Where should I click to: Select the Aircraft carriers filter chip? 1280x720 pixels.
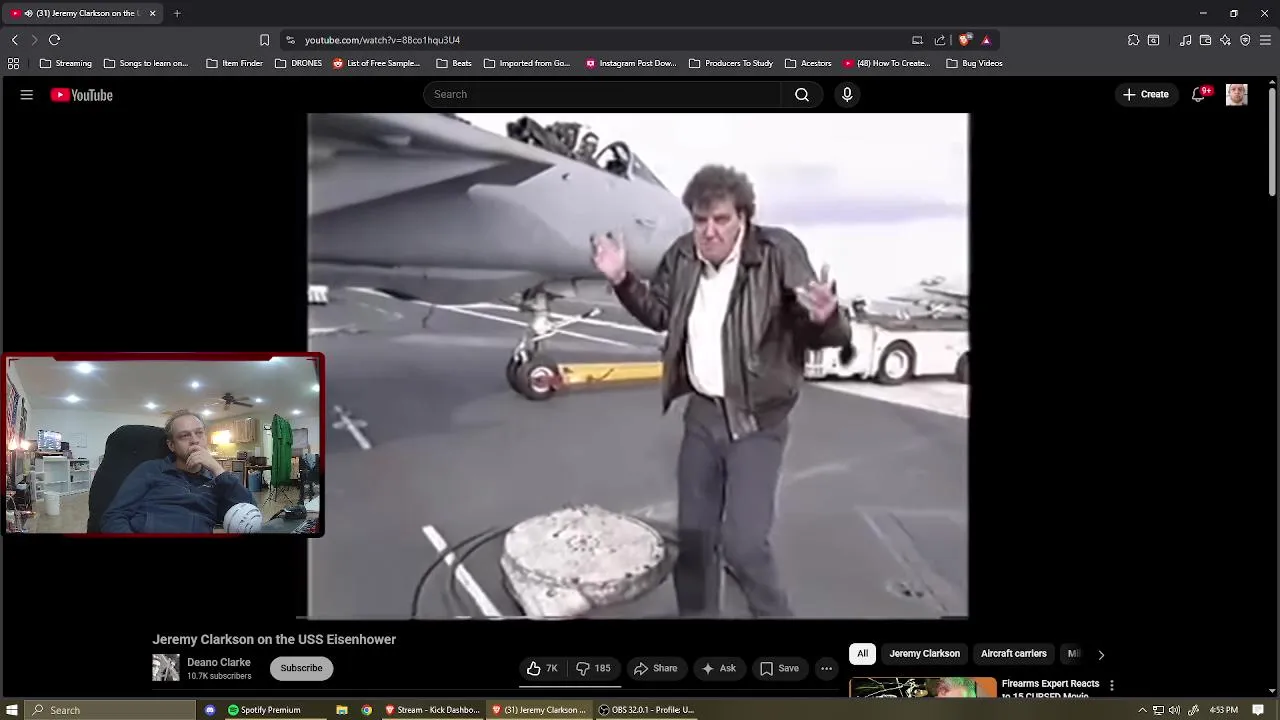coord(1013,654)
